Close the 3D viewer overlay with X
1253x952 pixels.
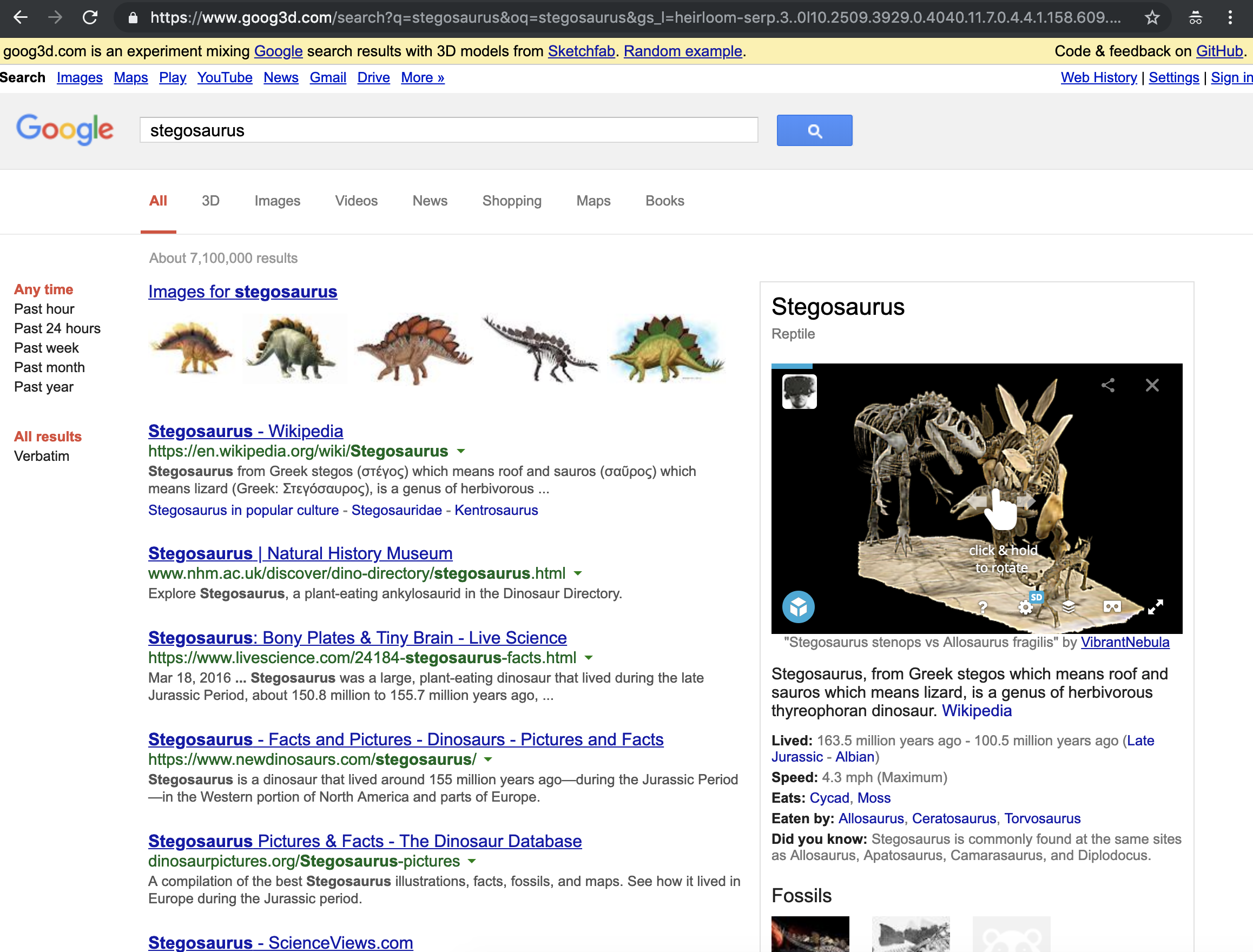coord(1152,385)
